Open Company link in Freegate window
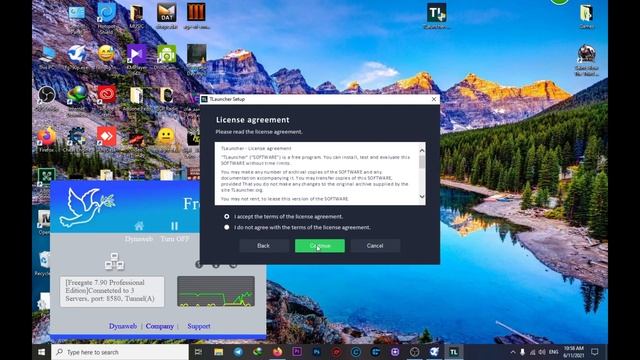 click(x=160, y=326)
